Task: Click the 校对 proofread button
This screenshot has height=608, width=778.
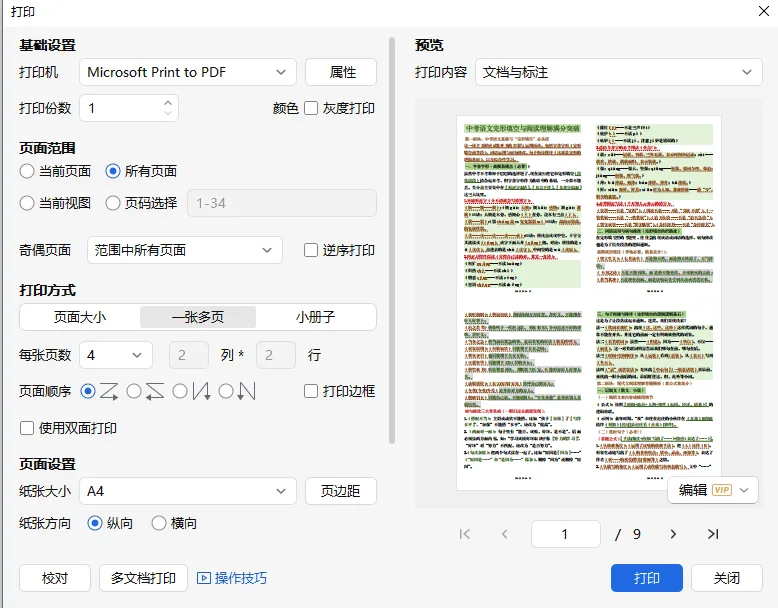Action: [55, 578]
